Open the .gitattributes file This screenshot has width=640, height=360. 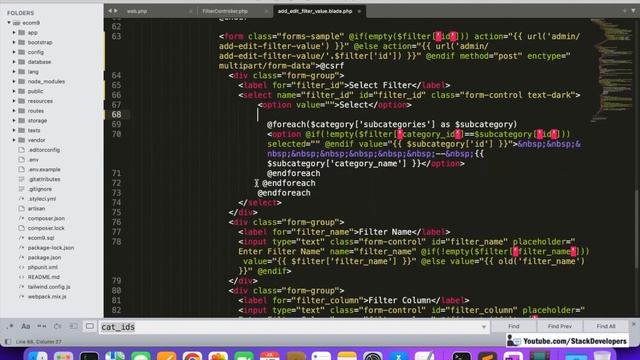coord(44,180)
